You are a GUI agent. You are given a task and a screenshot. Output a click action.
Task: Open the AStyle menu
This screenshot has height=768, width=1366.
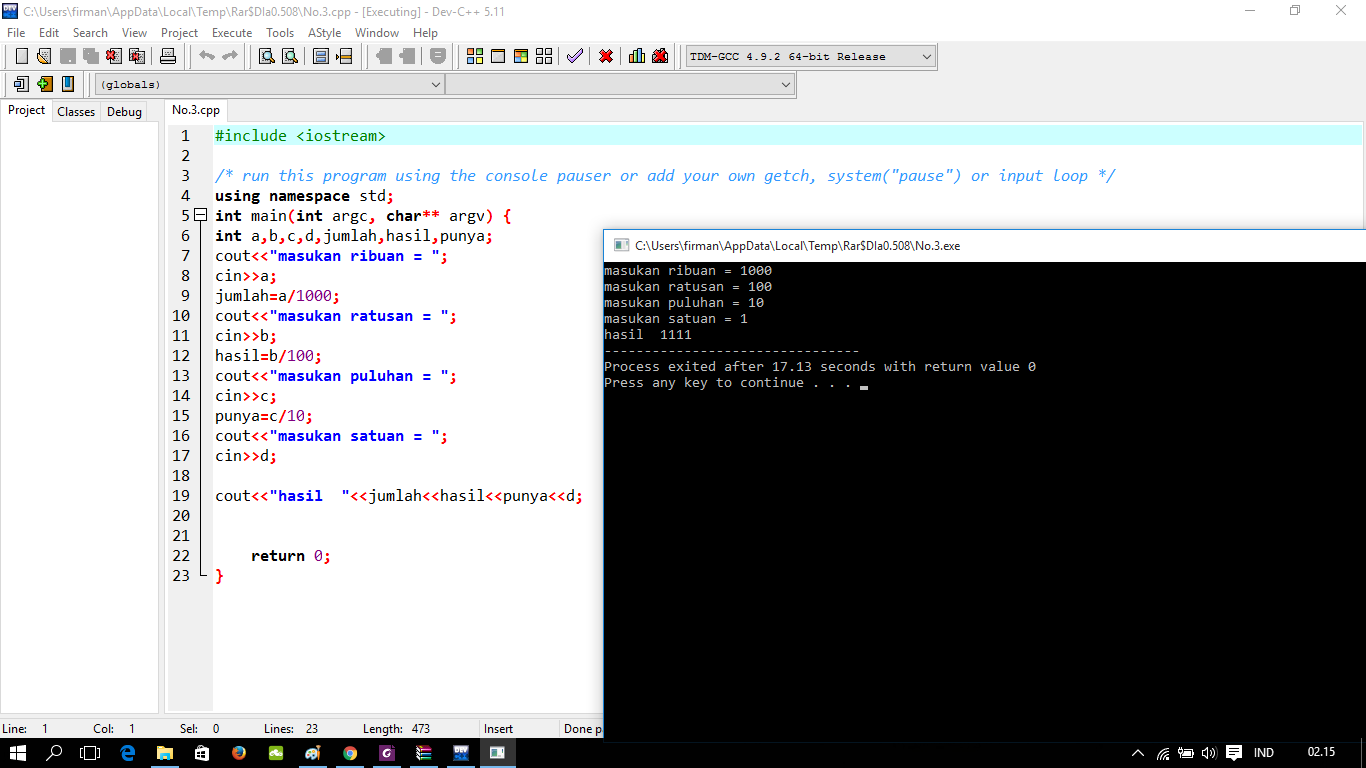click(324, 32)
